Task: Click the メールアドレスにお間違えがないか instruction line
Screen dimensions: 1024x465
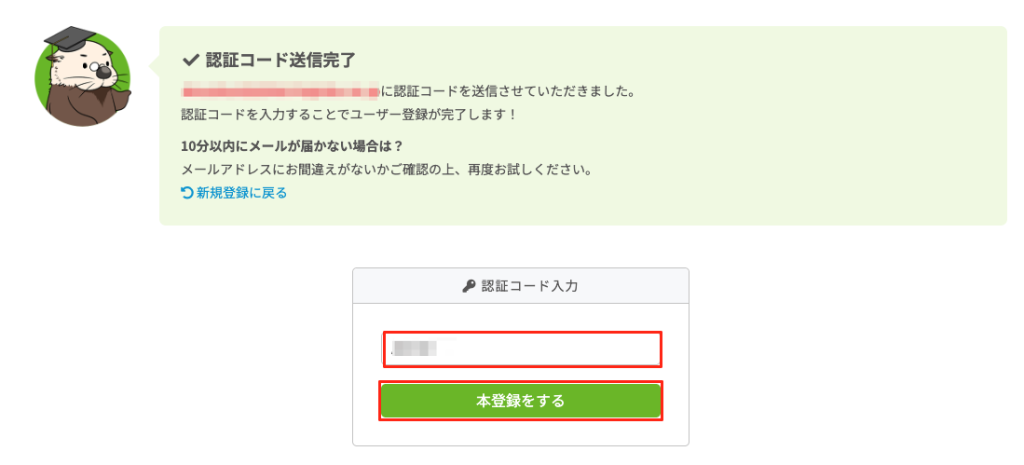Action: [387, 169]
